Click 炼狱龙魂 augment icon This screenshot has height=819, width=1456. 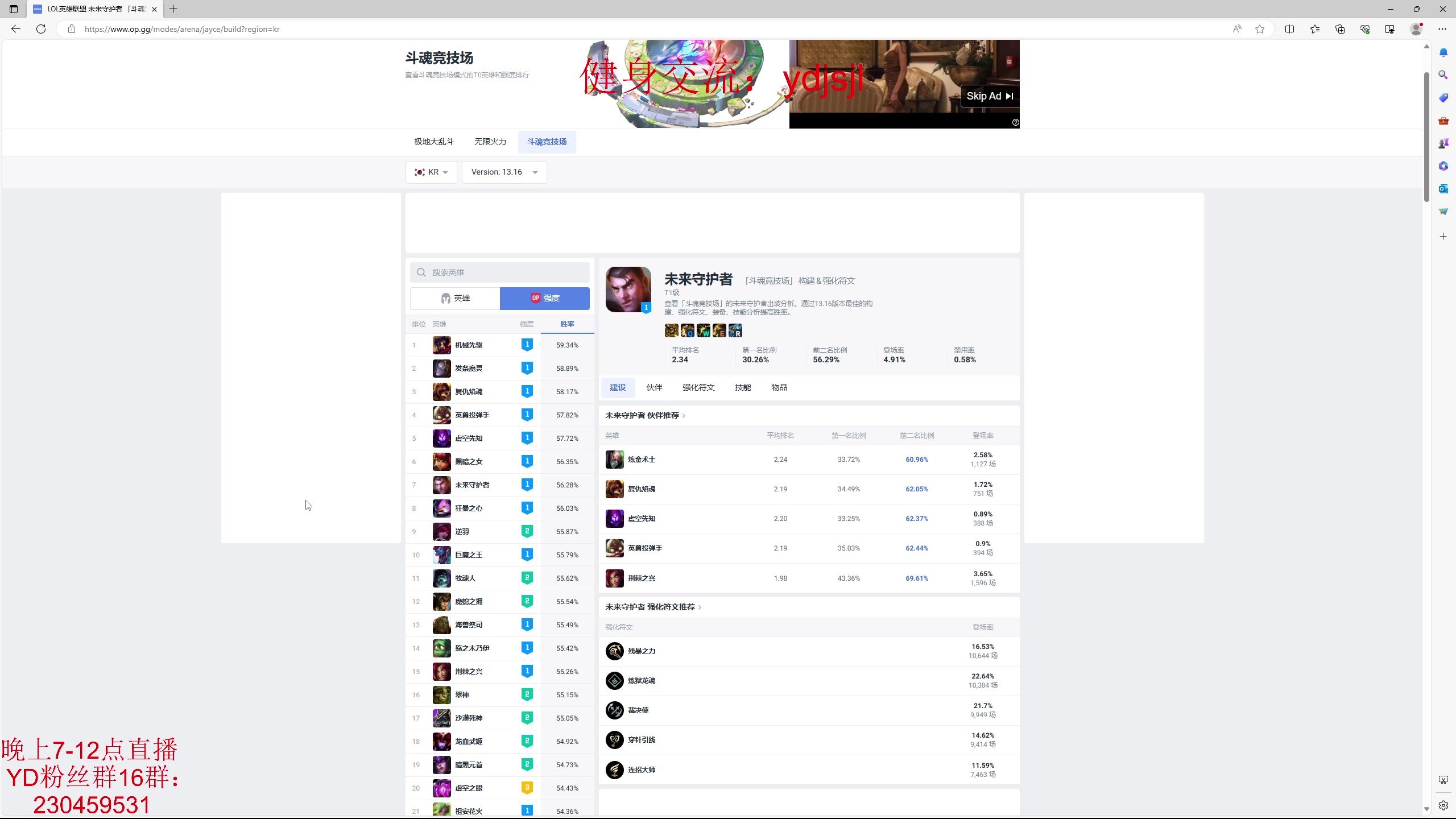click(x=614, y=681)
